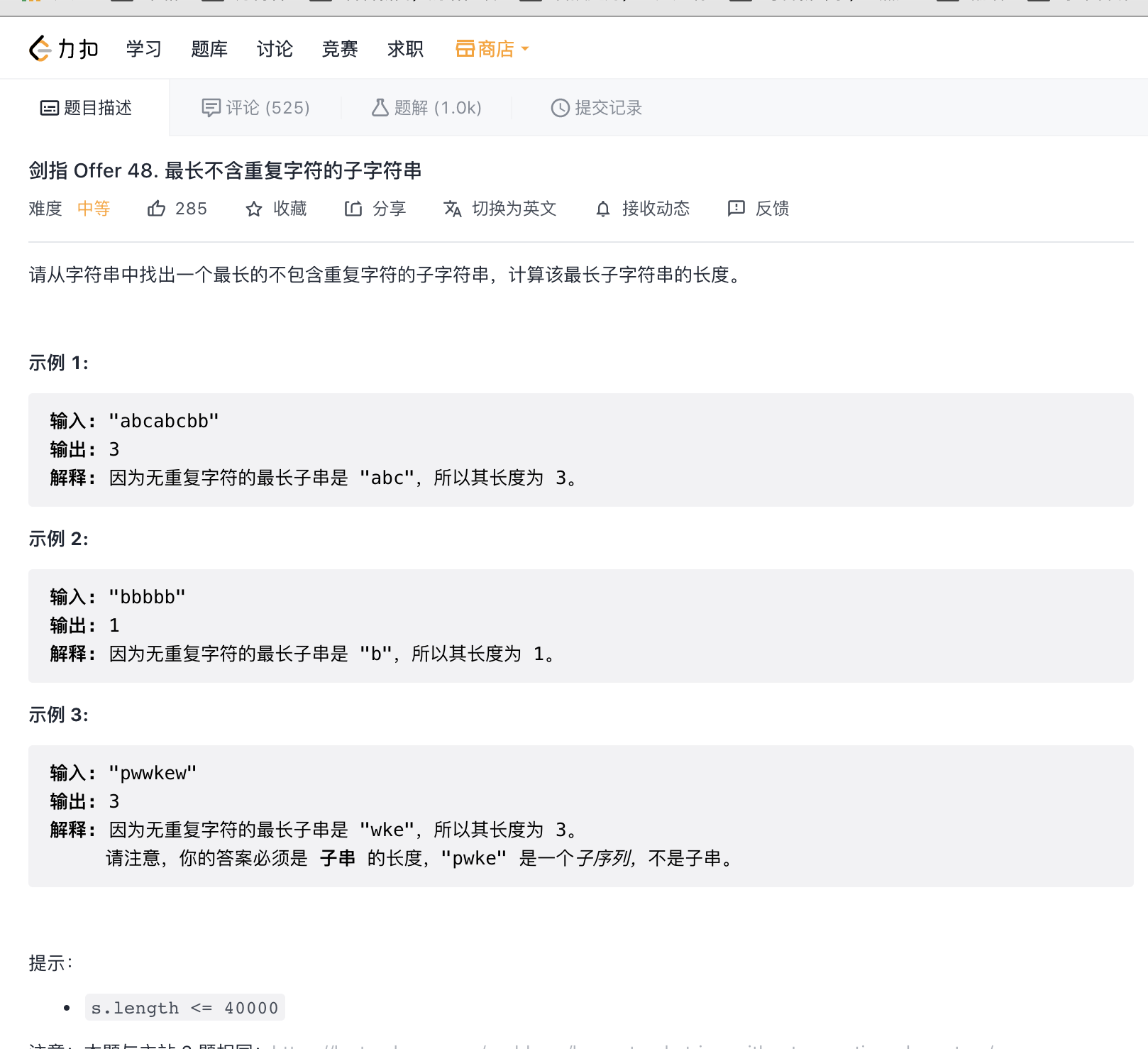Image resolution: width=1148 pixels, height=1049 pixels.
Task: Click the 分享 share label
Action: click(x=390, y=209)
